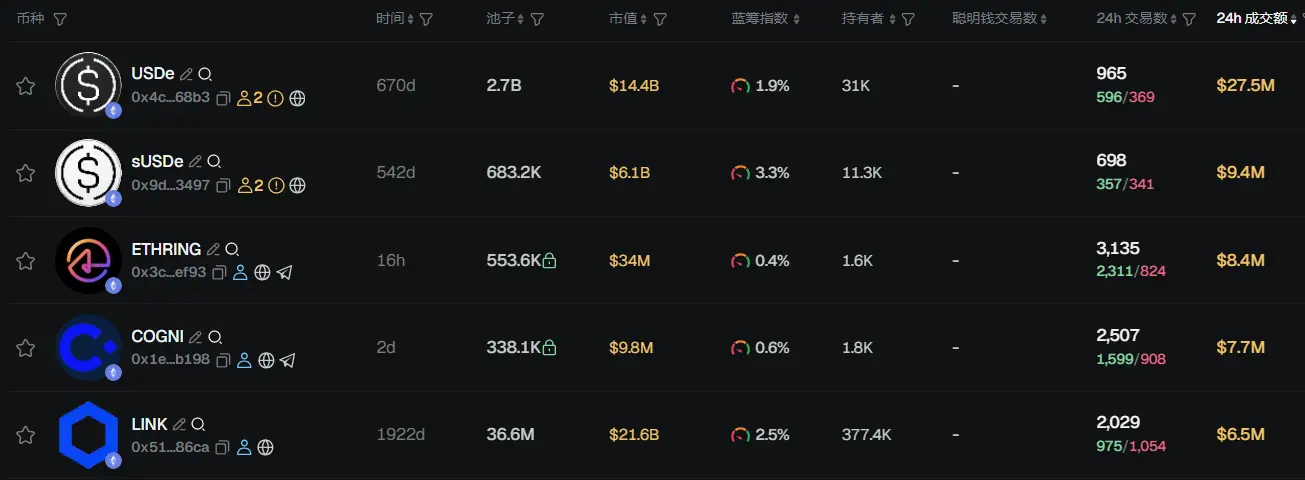Screen dimensions: 1305x480
Task: Search USDe using the magnifier icon
Action: 205,74
